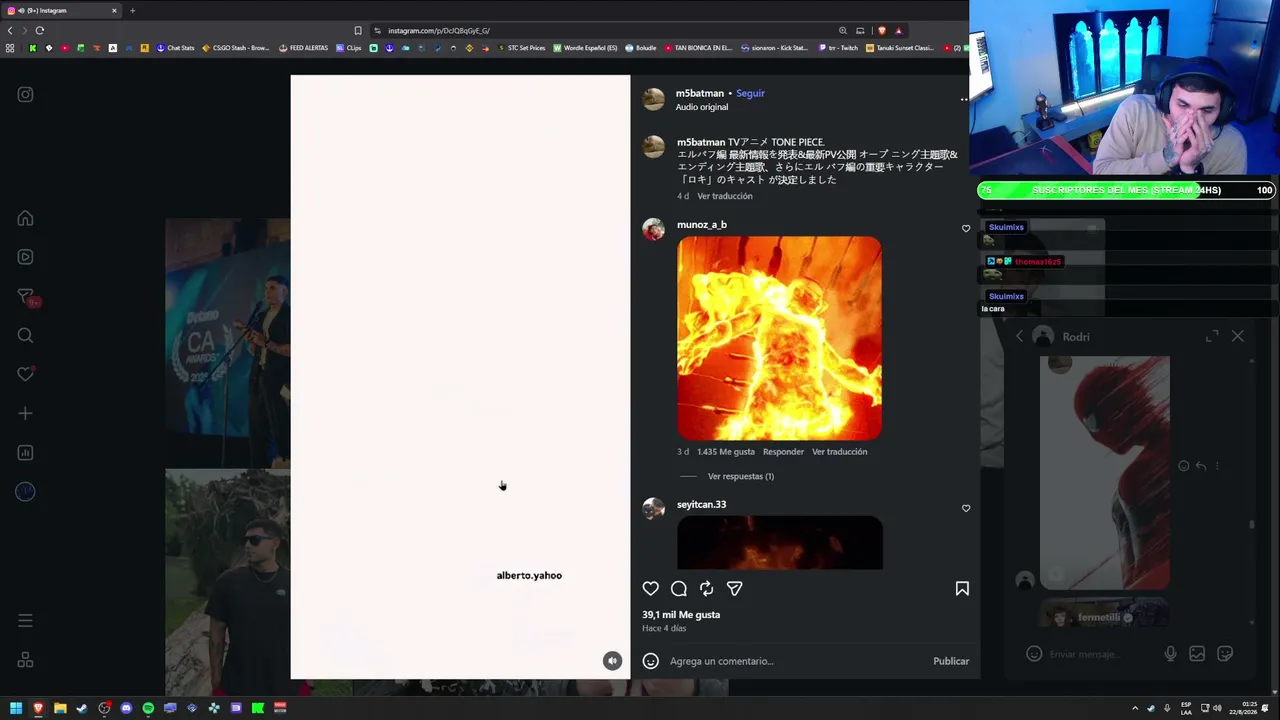Expand the sidebar 'More' hamburger menu
1280x720 pixels.
25,621
